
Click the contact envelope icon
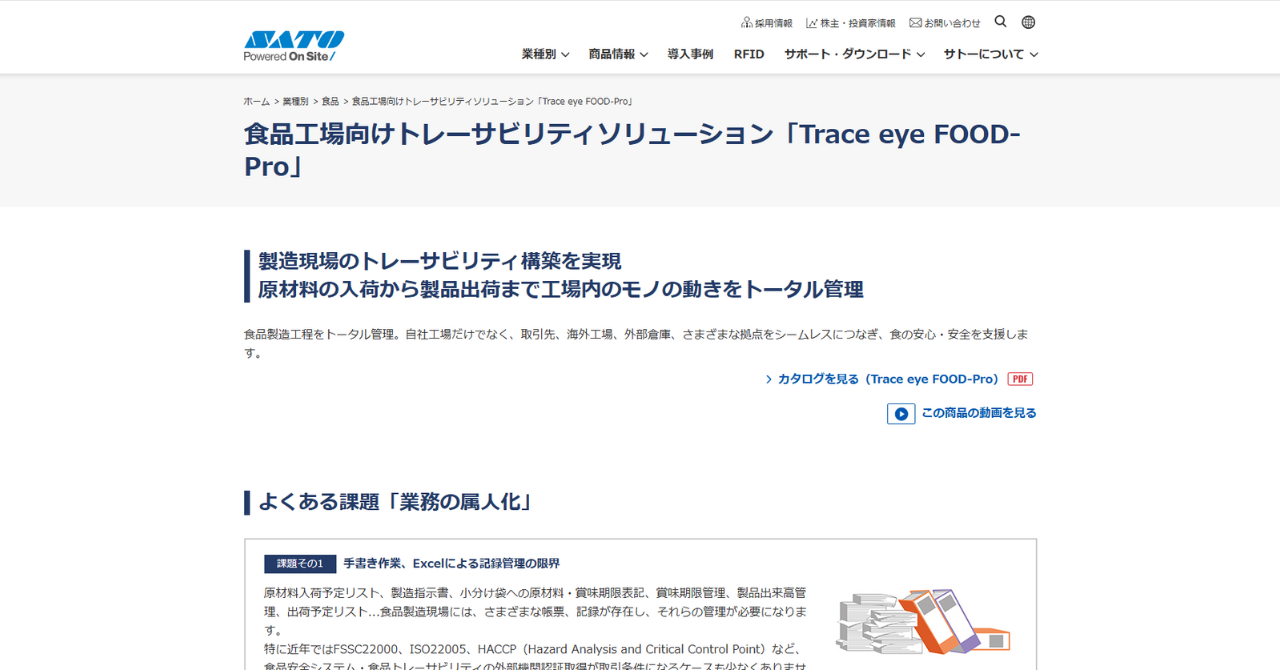tap(915, 22)
